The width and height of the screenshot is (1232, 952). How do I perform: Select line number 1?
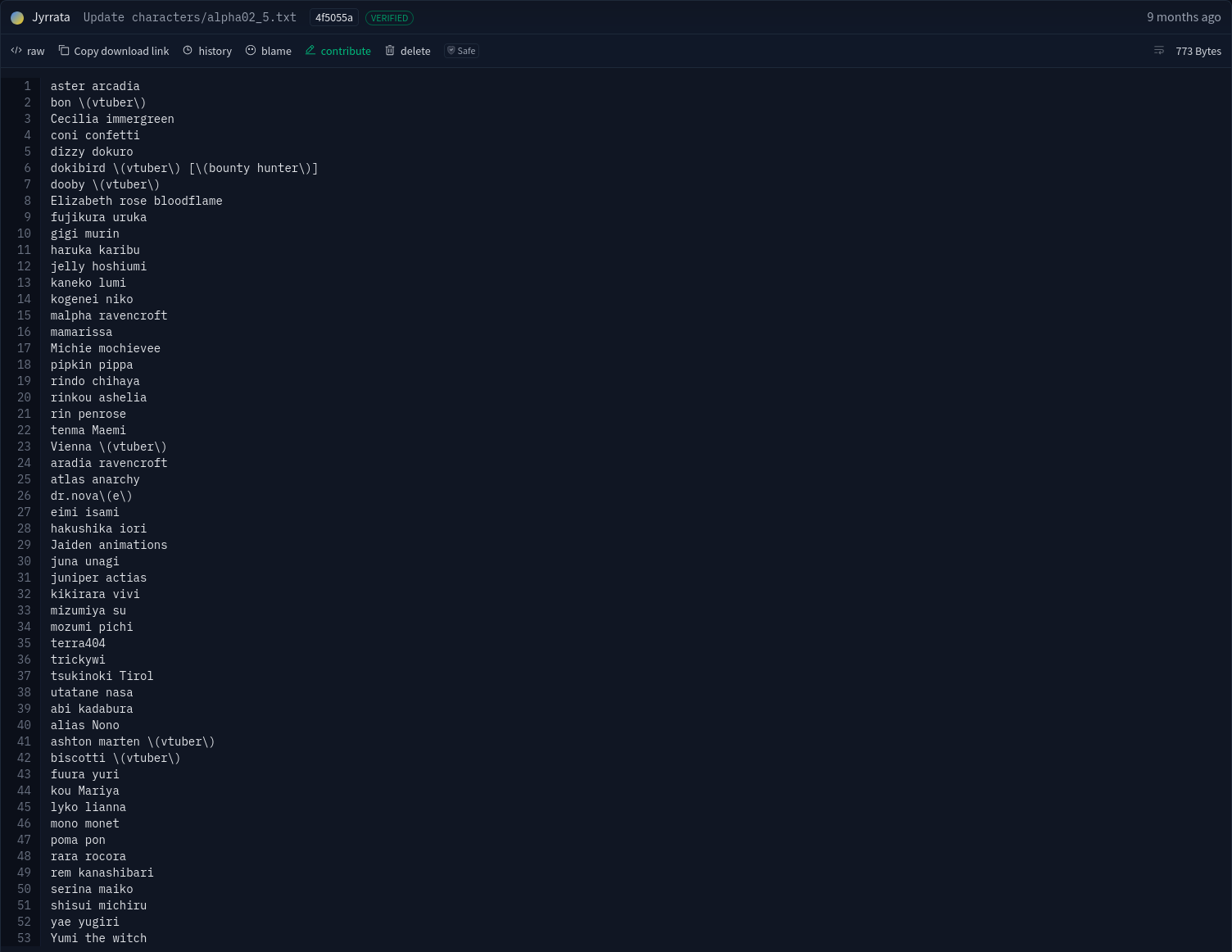pos(27,86)
